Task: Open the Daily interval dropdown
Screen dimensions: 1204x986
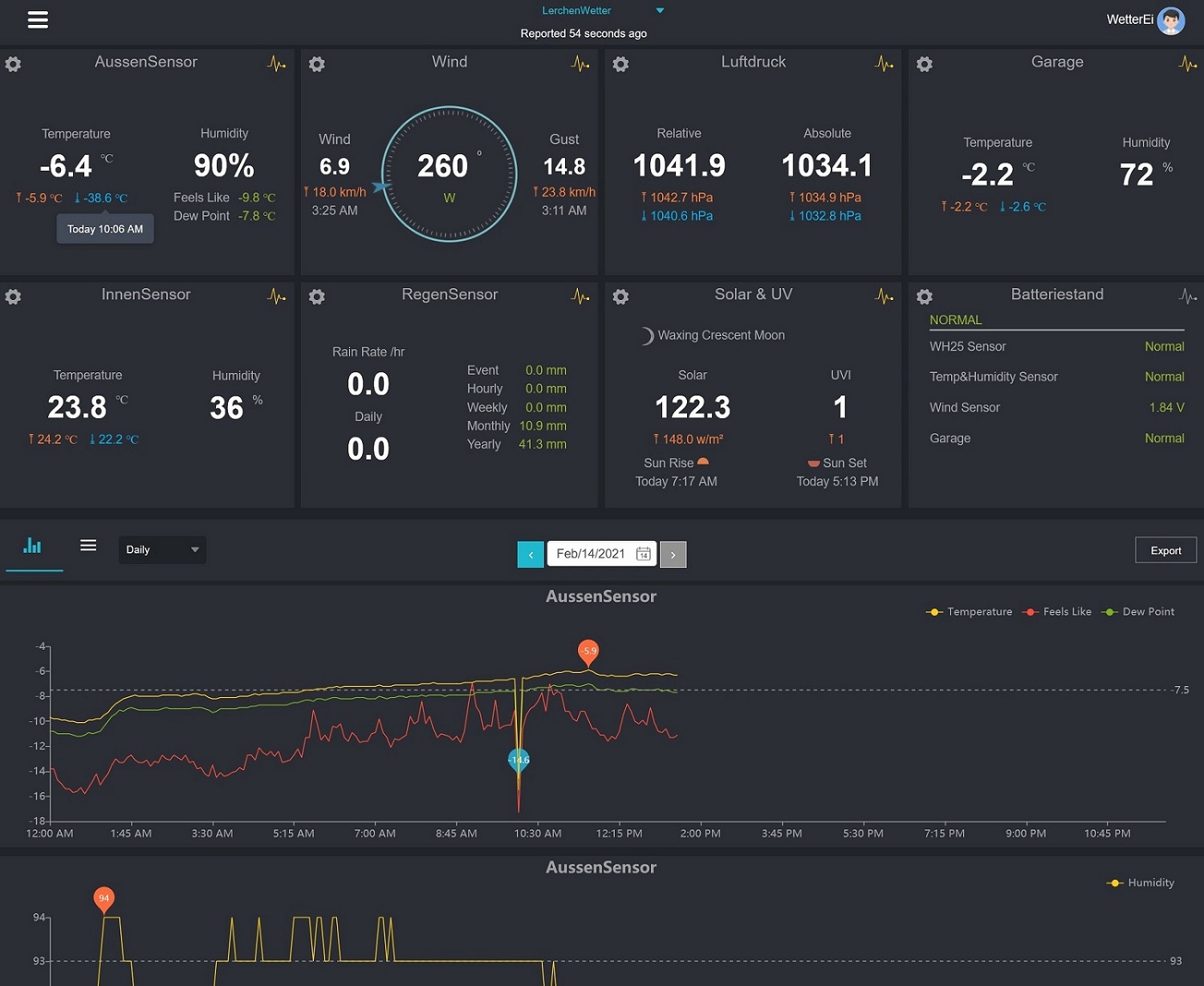Action: coord(162,550)
